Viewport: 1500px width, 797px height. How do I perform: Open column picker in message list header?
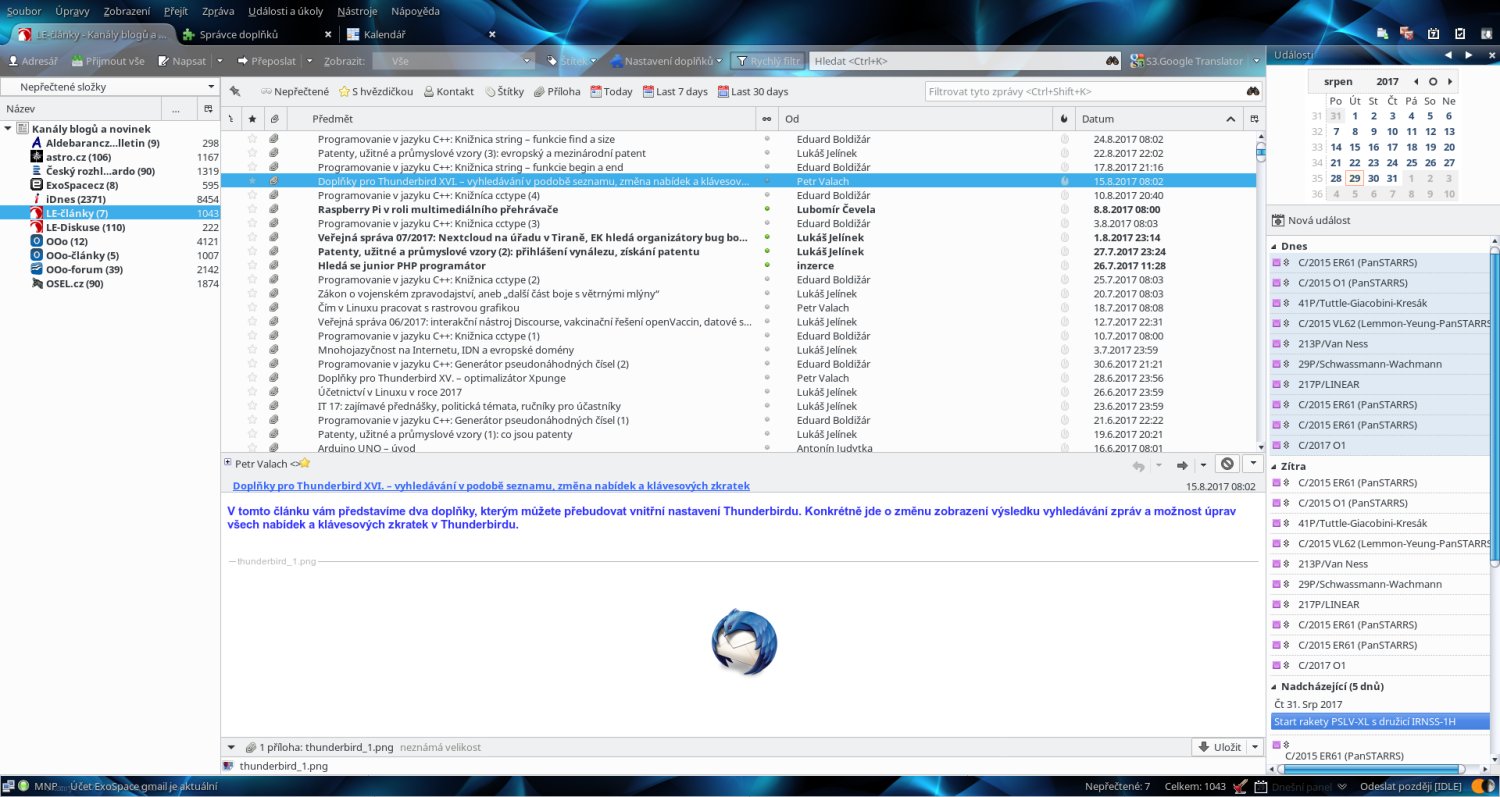pos(1255,119)
